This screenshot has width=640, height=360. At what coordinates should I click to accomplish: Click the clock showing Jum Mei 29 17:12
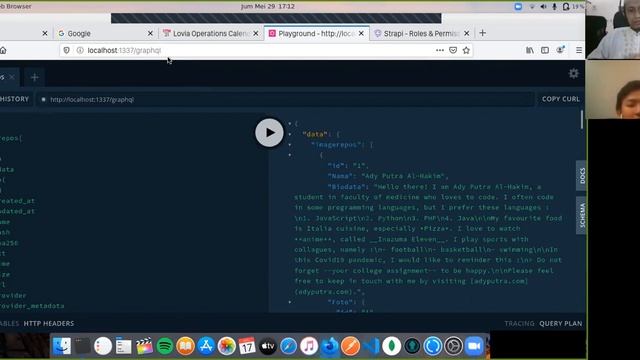click(268, 7)
